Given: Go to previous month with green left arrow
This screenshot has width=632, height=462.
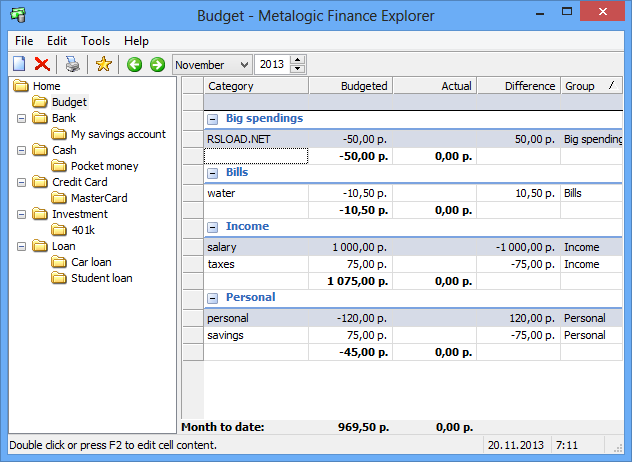Looking at the screenshot, I should (x=134, y=65).
